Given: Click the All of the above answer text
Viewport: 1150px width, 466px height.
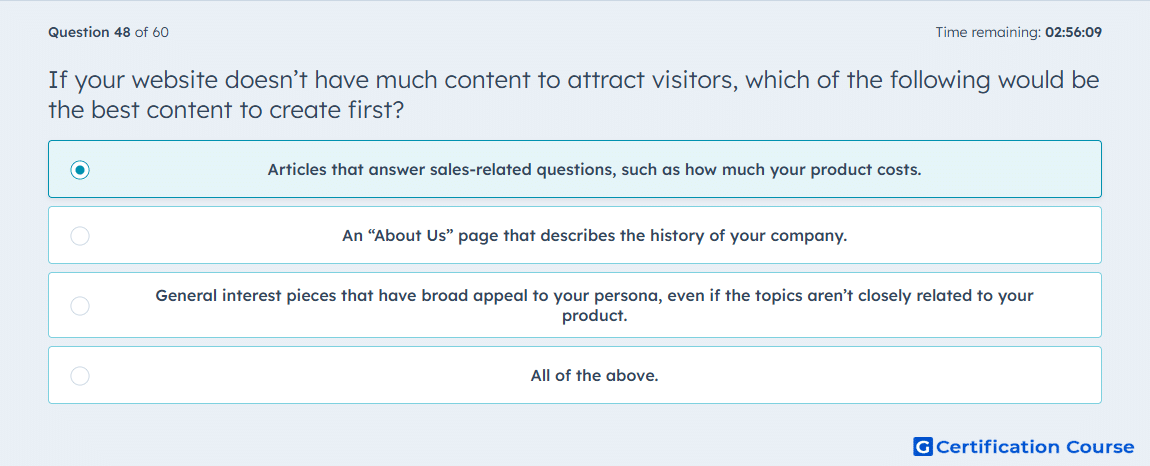Looking at the screenshot, I should click(594, 376).
